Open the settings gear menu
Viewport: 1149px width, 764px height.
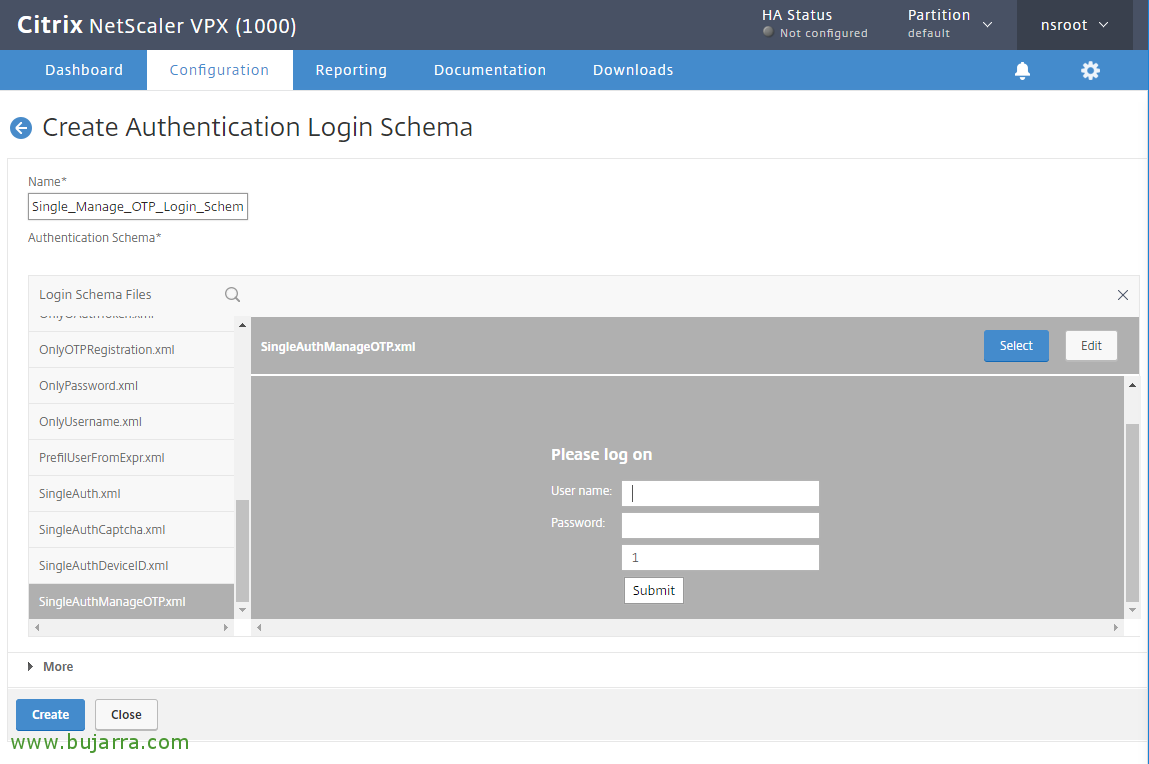click(1090, 70)
